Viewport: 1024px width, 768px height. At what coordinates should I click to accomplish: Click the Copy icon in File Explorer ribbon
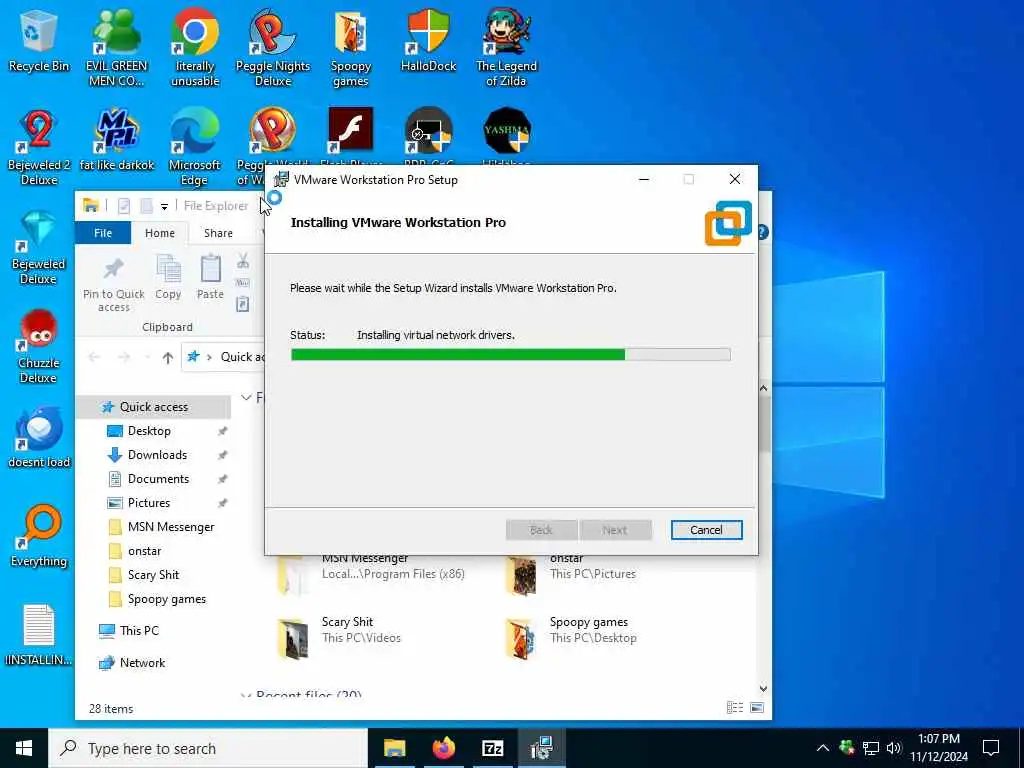tap(168, 278)
